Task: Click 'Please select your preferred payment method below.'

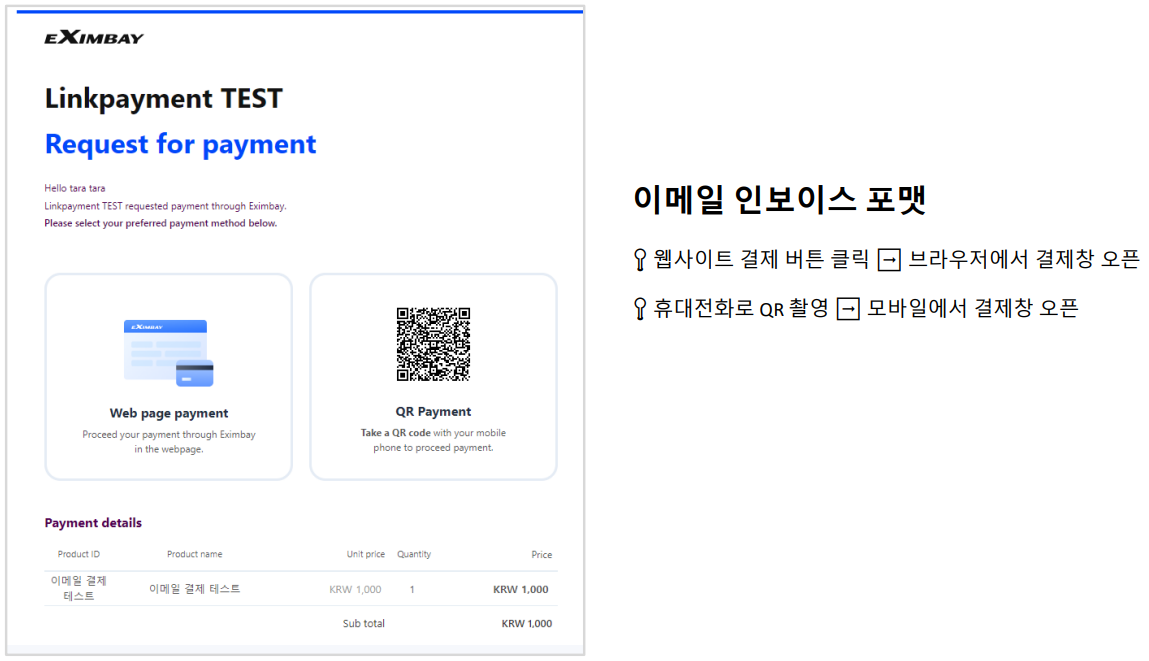Action: [x=160, y=224]
